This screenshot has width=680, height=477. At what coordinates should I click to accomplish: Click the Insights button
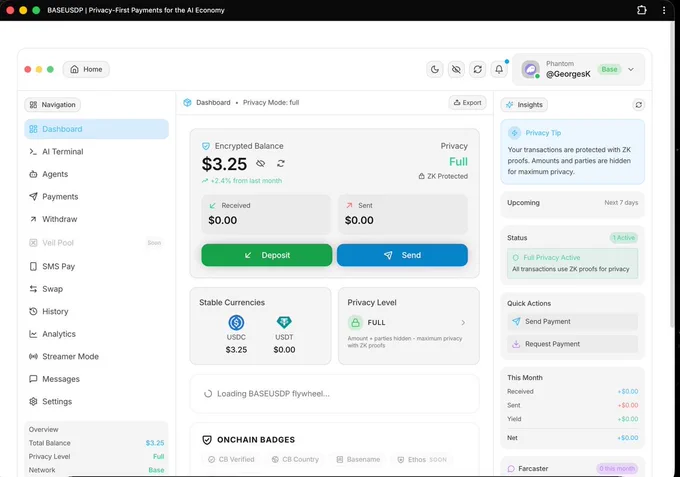[x=524, y=105]
